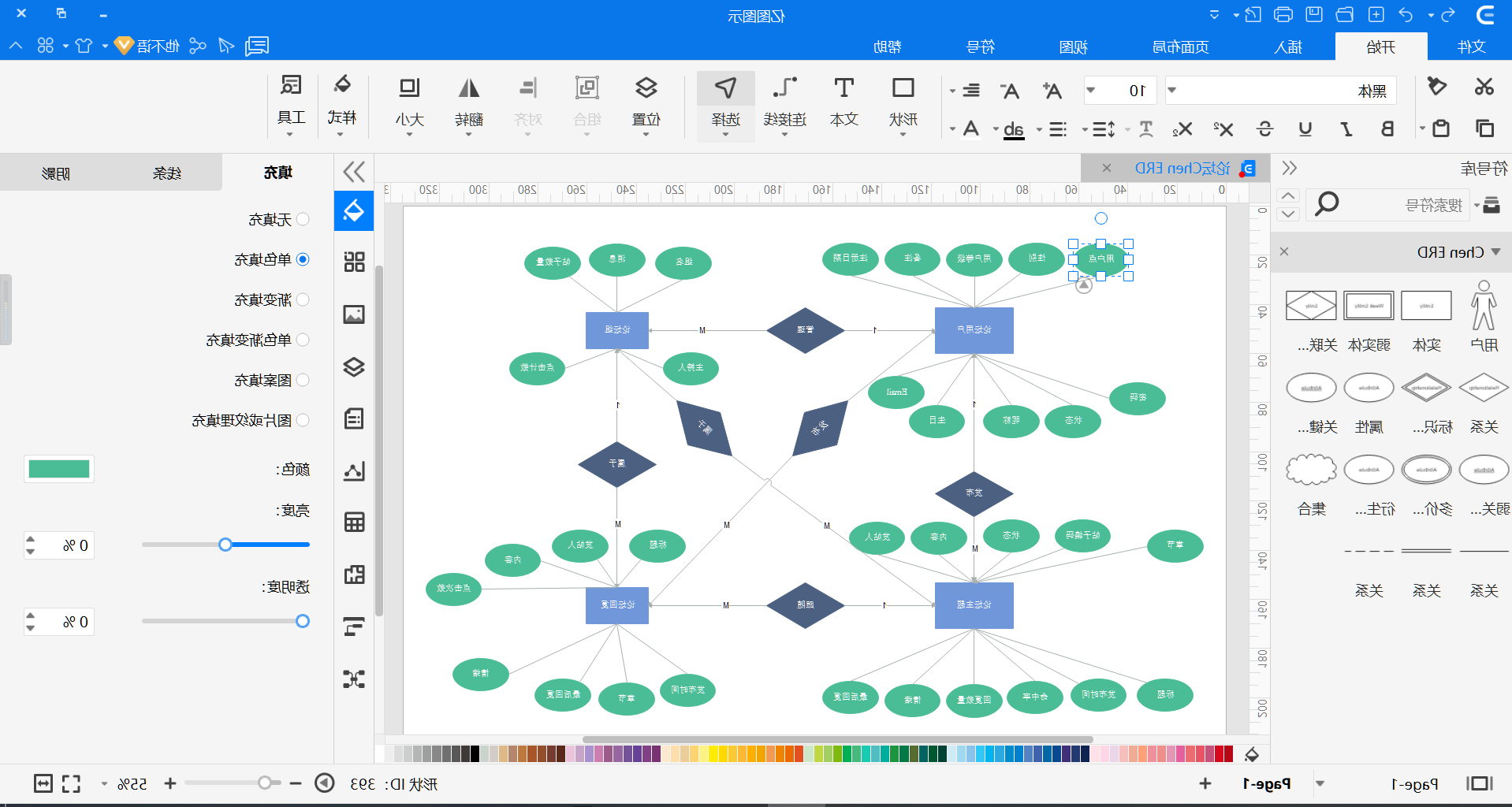The height and width of the screenshot is (807, 1512).
Task: Click the Cut scissors icon
Action: click(x=1484, y=87)
